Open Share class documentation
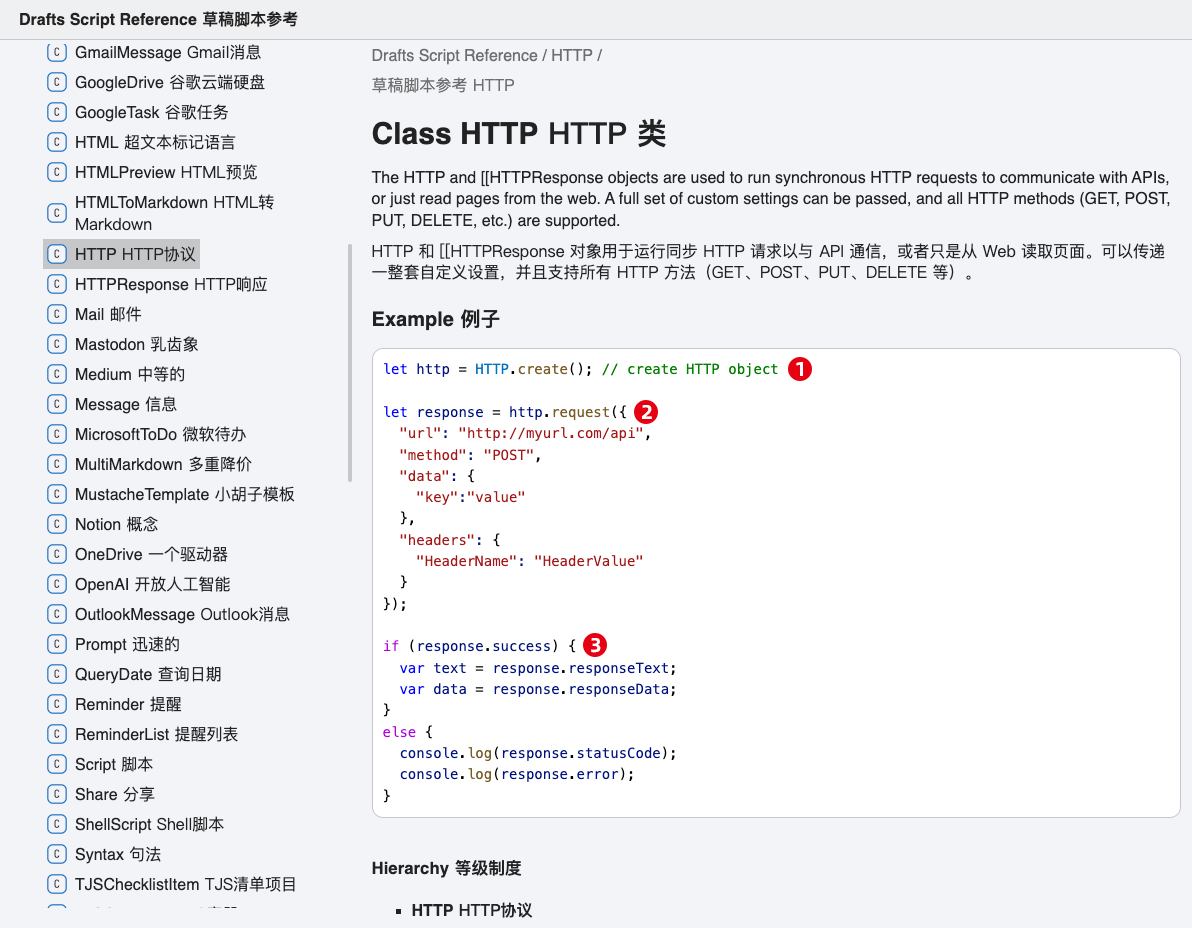Viewport: 1192px width, 928px height. (x=115, y=794)
